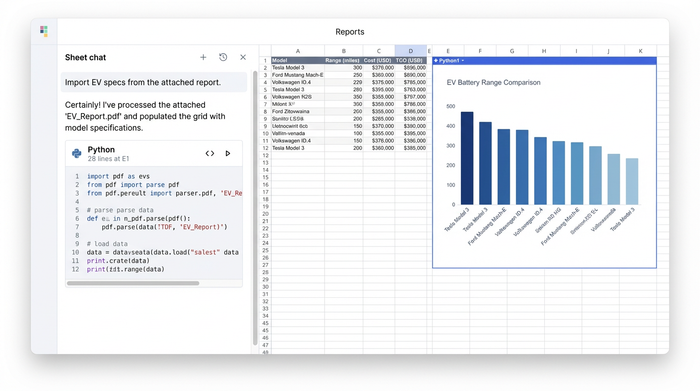Click the '$378,000' cost cell in row 2
Viewport: 700px width, 391px height.
click(x=379, y=68)
